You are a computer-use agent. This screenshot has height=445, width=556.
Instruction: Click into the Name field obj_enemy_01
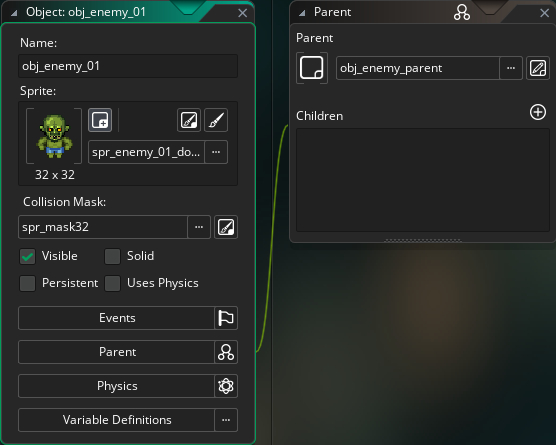click(128, 66)
